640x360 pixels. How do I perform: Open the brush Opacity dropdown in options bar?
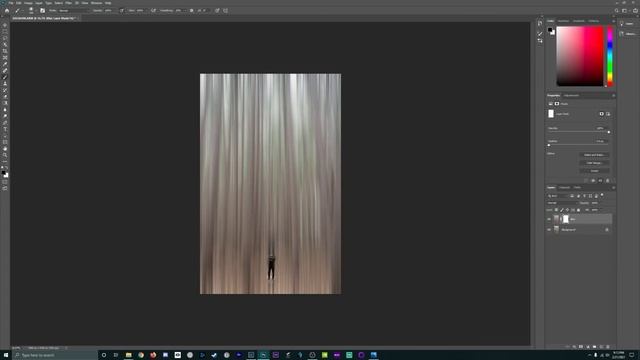click(x=109, y=11)
